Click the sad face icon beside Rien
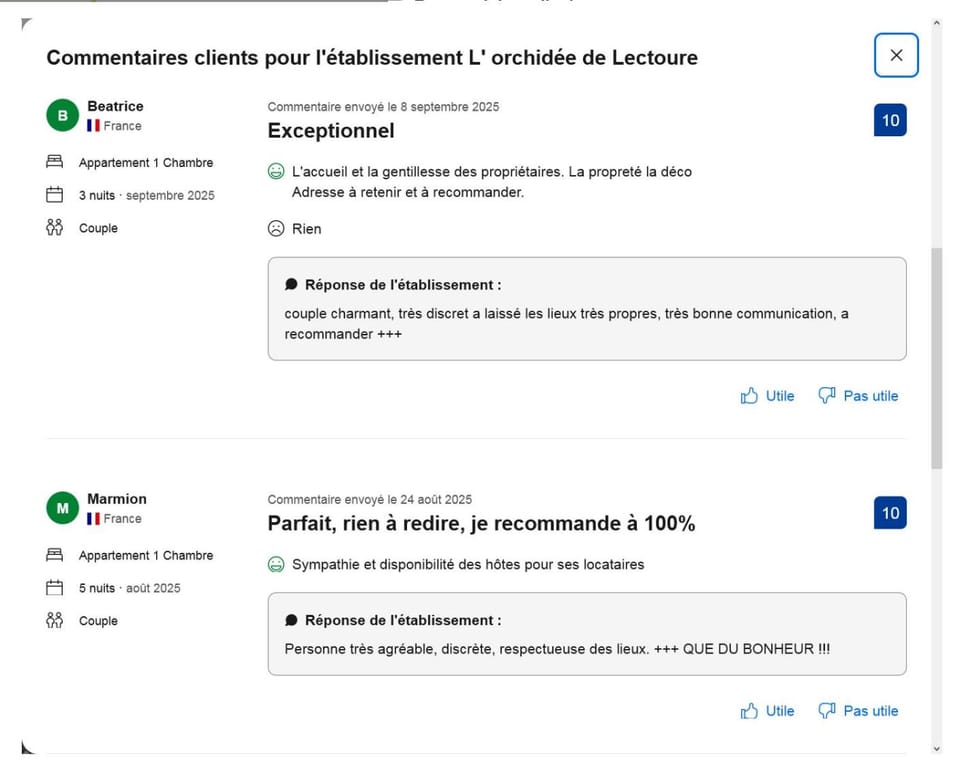The width and height of the screenshot is (960, 773). (276, 228)
